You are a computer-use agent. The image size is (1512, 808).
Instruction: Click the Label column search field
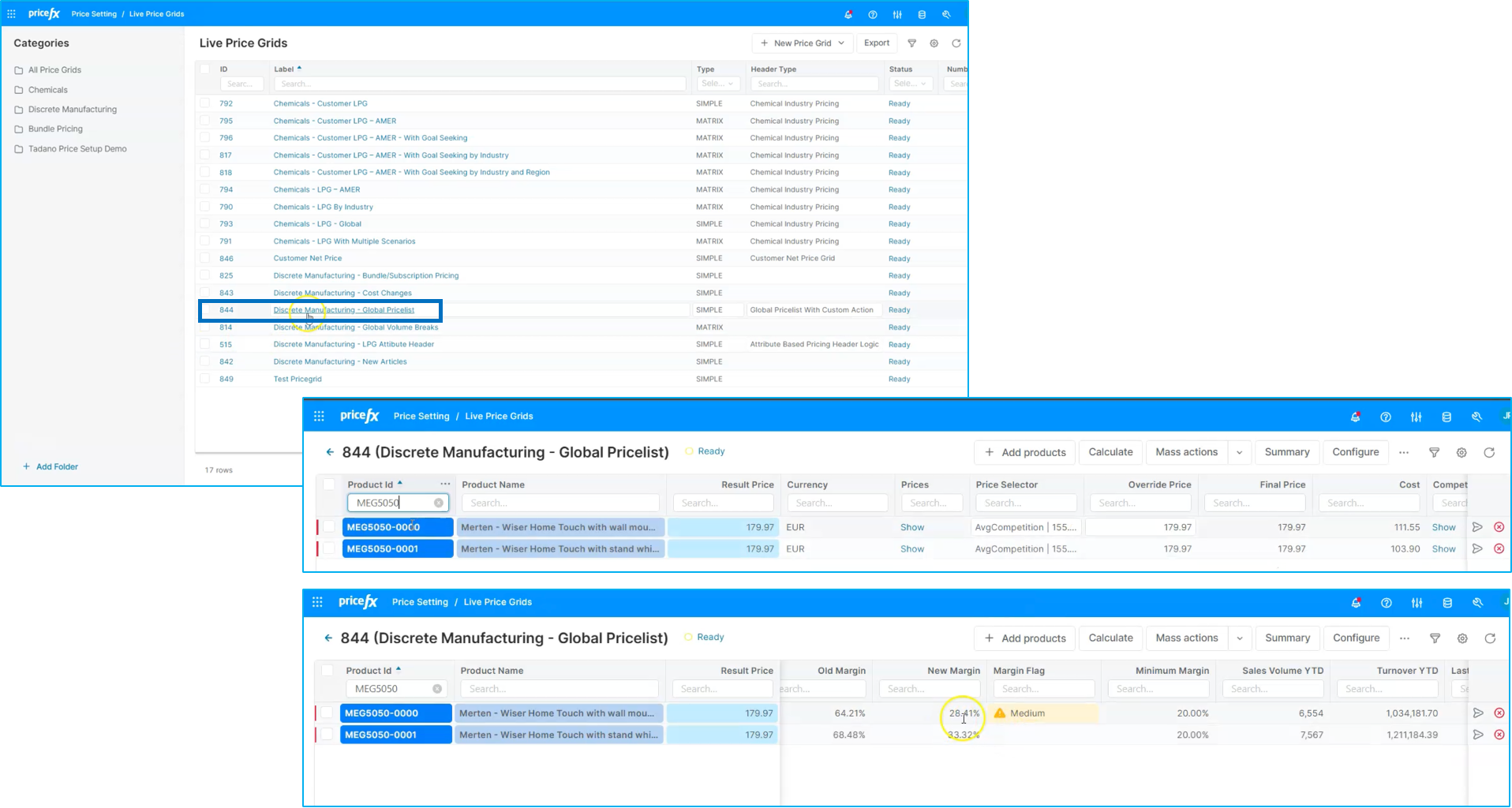coord(480,84)
